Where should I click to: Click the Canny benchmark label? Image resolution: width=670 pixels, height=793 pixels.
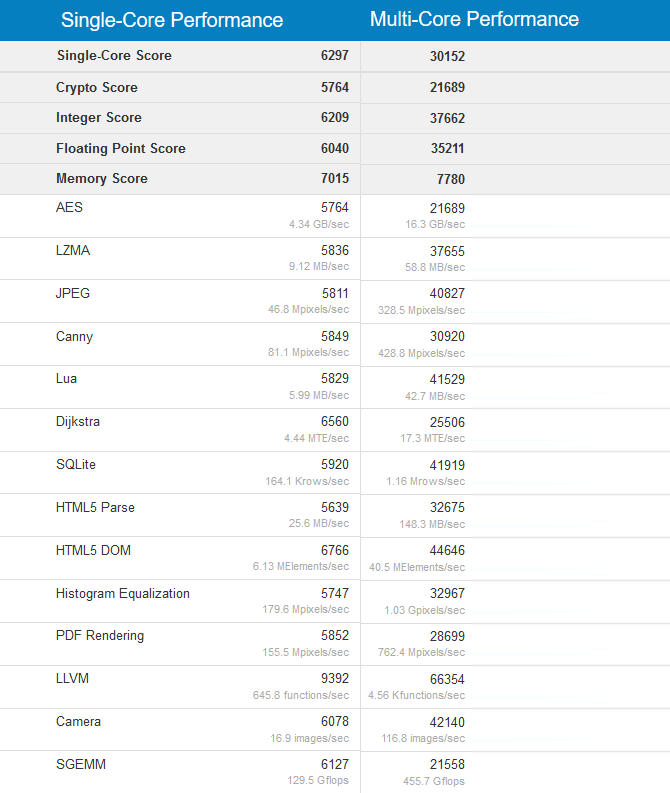tap(74, 337)
